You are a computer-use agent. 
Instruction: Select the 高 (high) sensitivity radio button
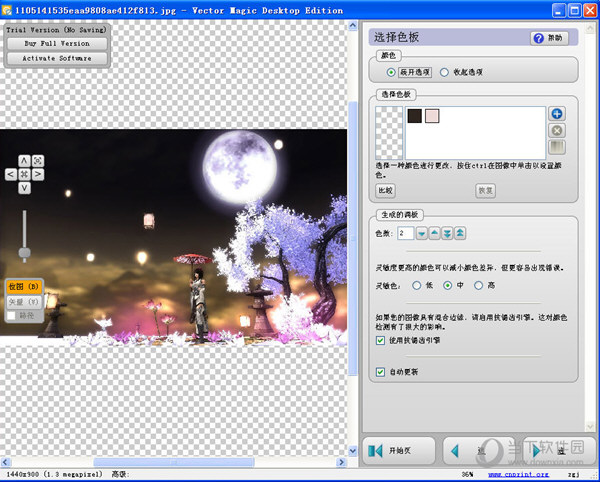[x=478, y=285]
